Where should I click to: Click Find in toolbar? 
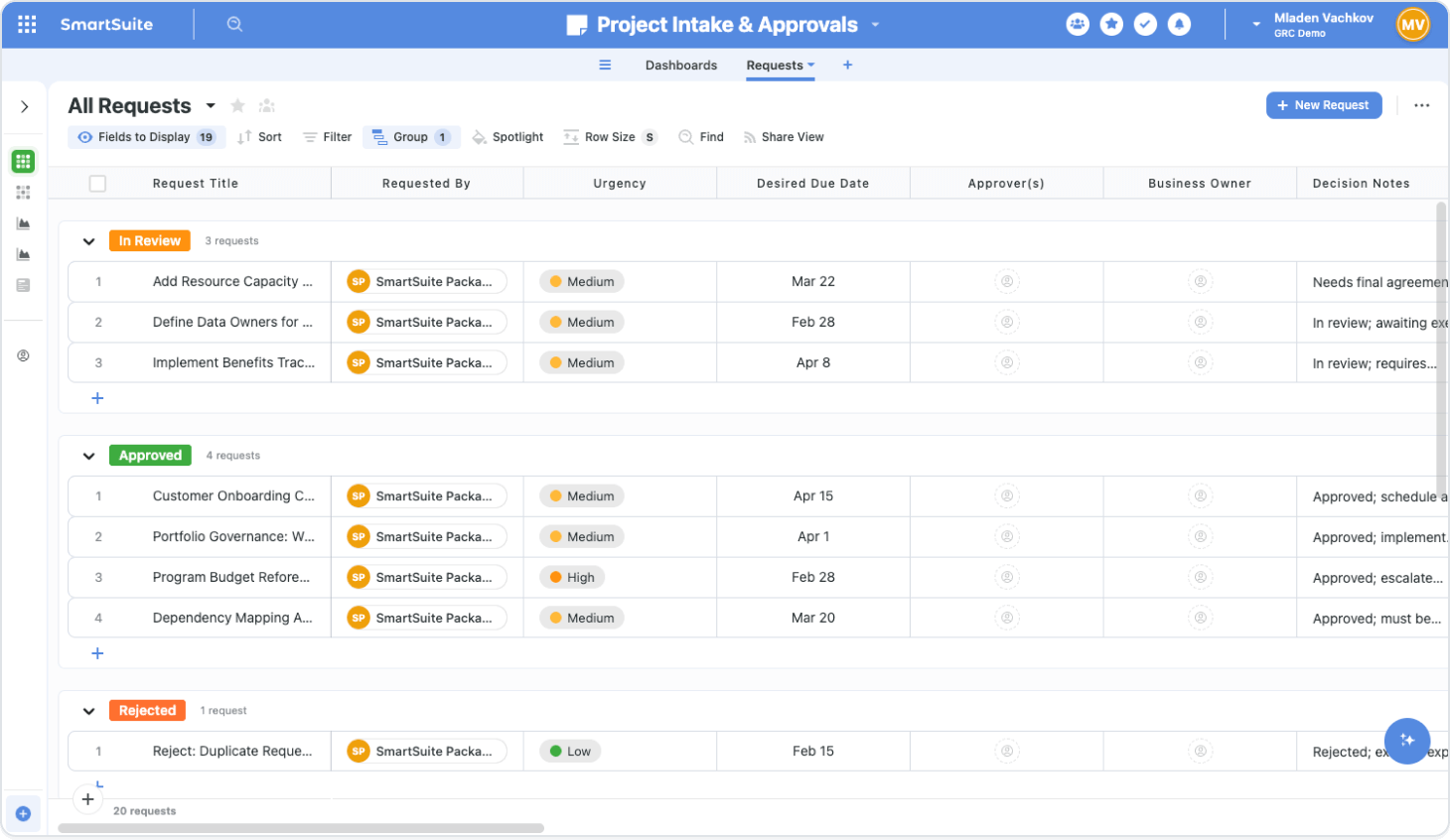click(701, 137)
